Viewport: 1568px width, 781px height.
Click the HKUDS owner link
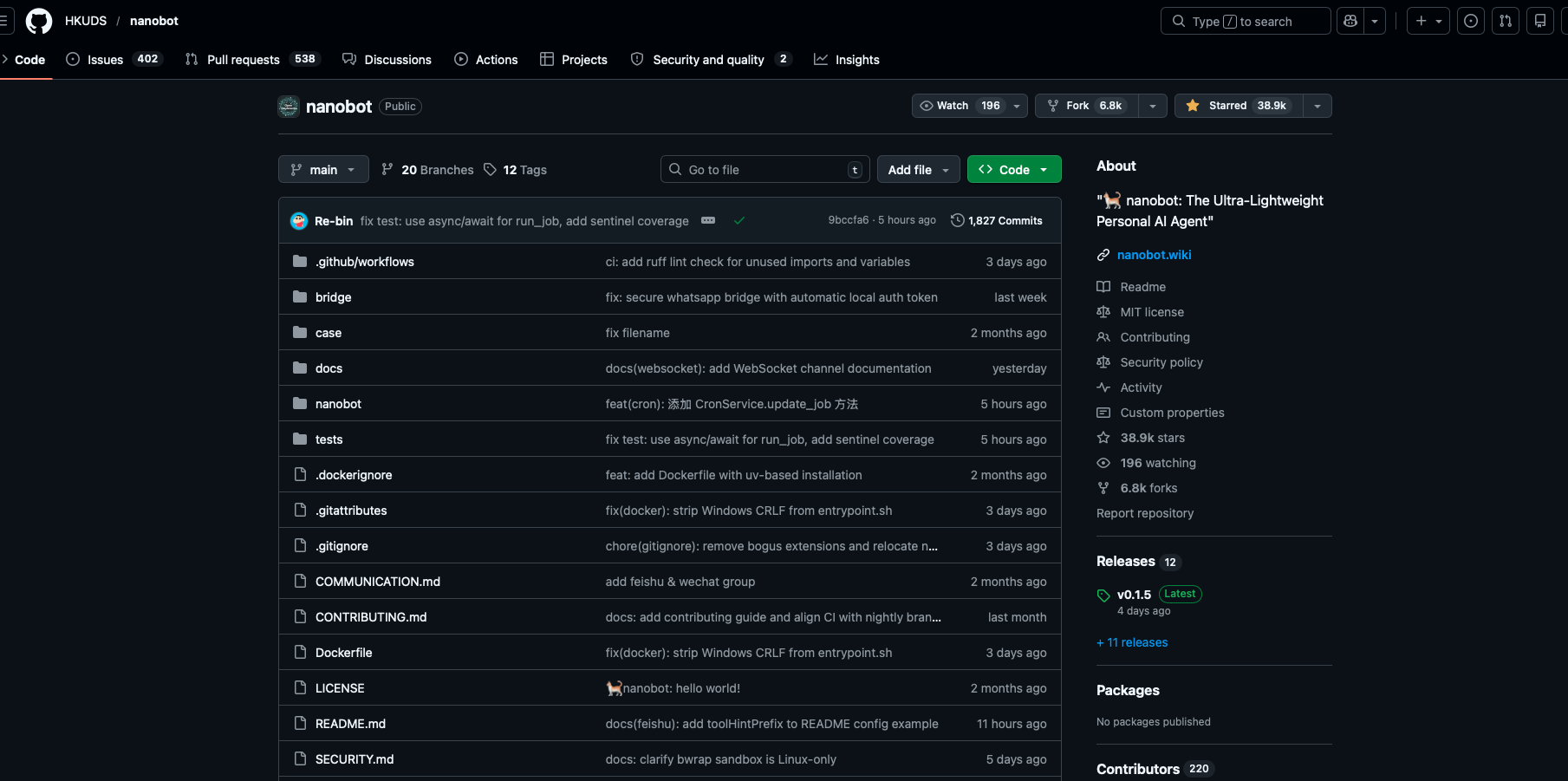86,21
